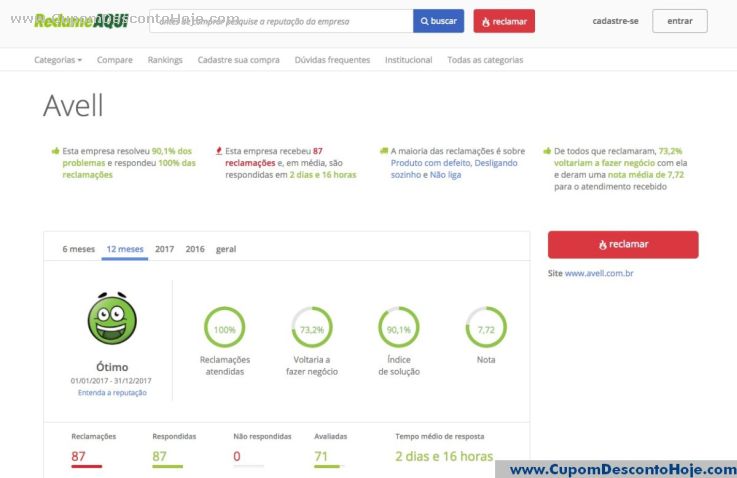This screenshot has width=737, height=478.
Task: Click the red flame icon beside 'Esta empresa recebeu'
Action: 219,151
